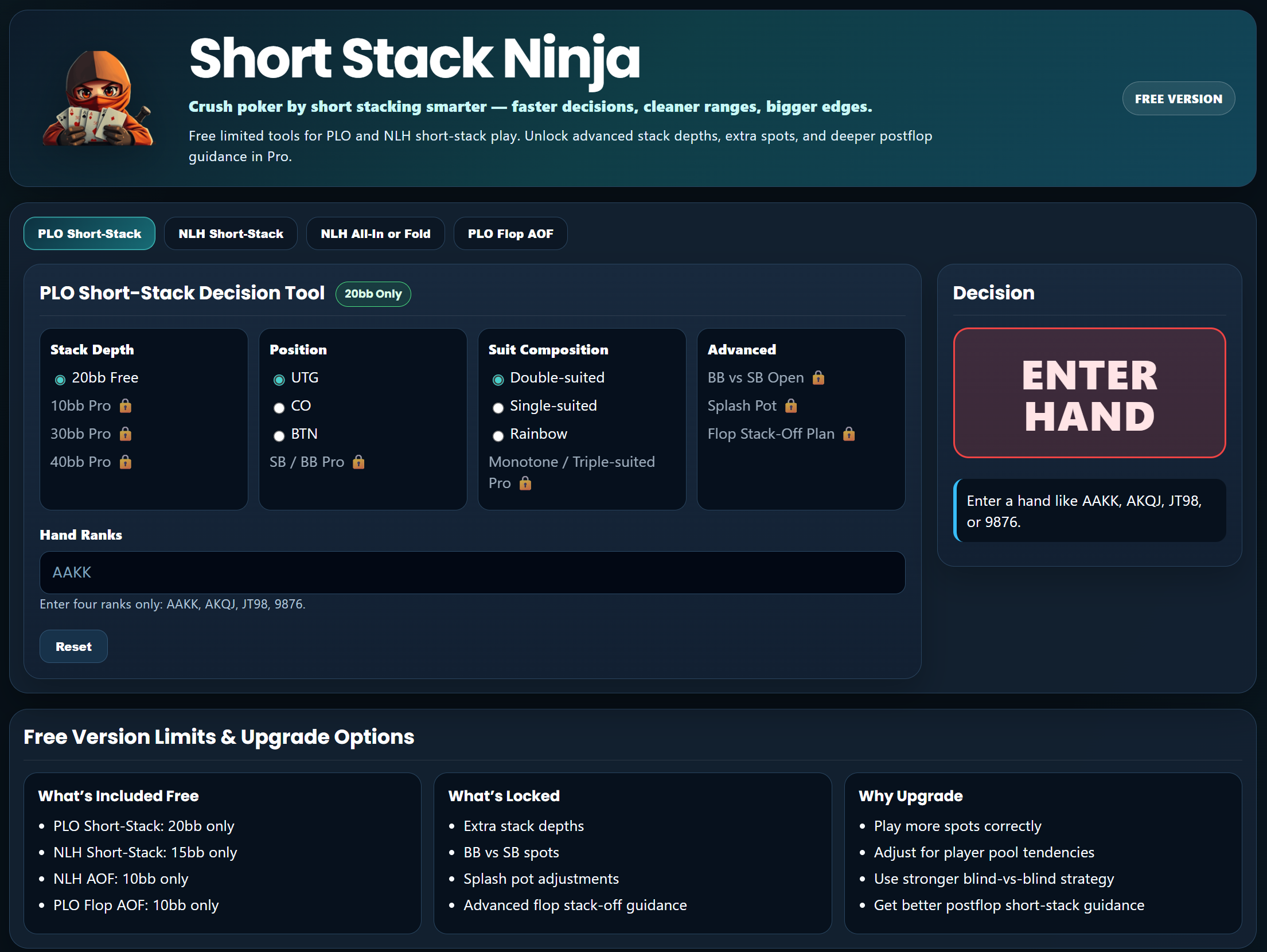Click the 'Free Version Limits & Upgrade Options' heading
The width and height of the screenshot is (1267, 952).
coord(219,737)
